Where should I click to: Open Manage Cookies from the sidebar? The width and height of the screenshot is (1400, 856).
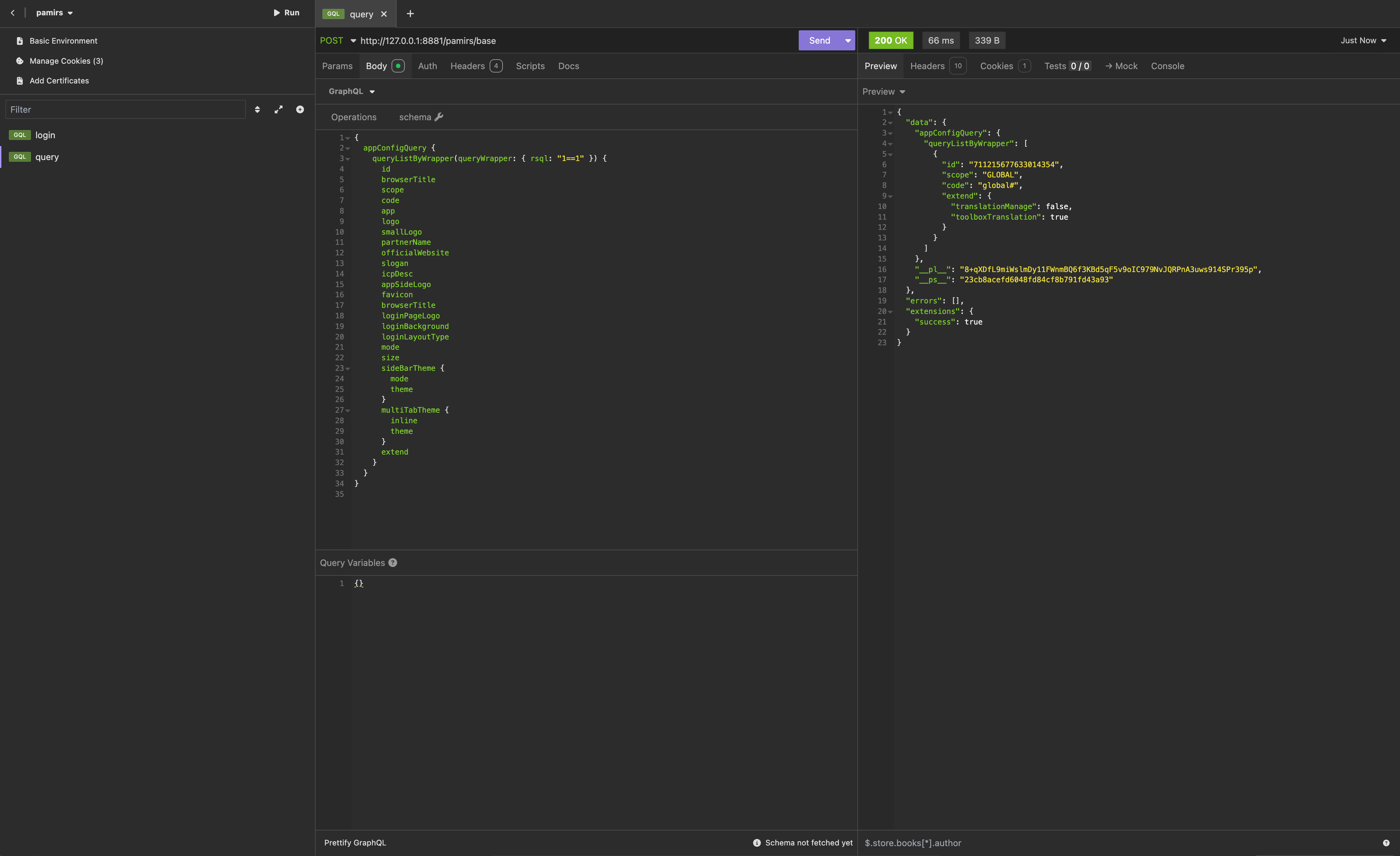[x=66, y=61]
